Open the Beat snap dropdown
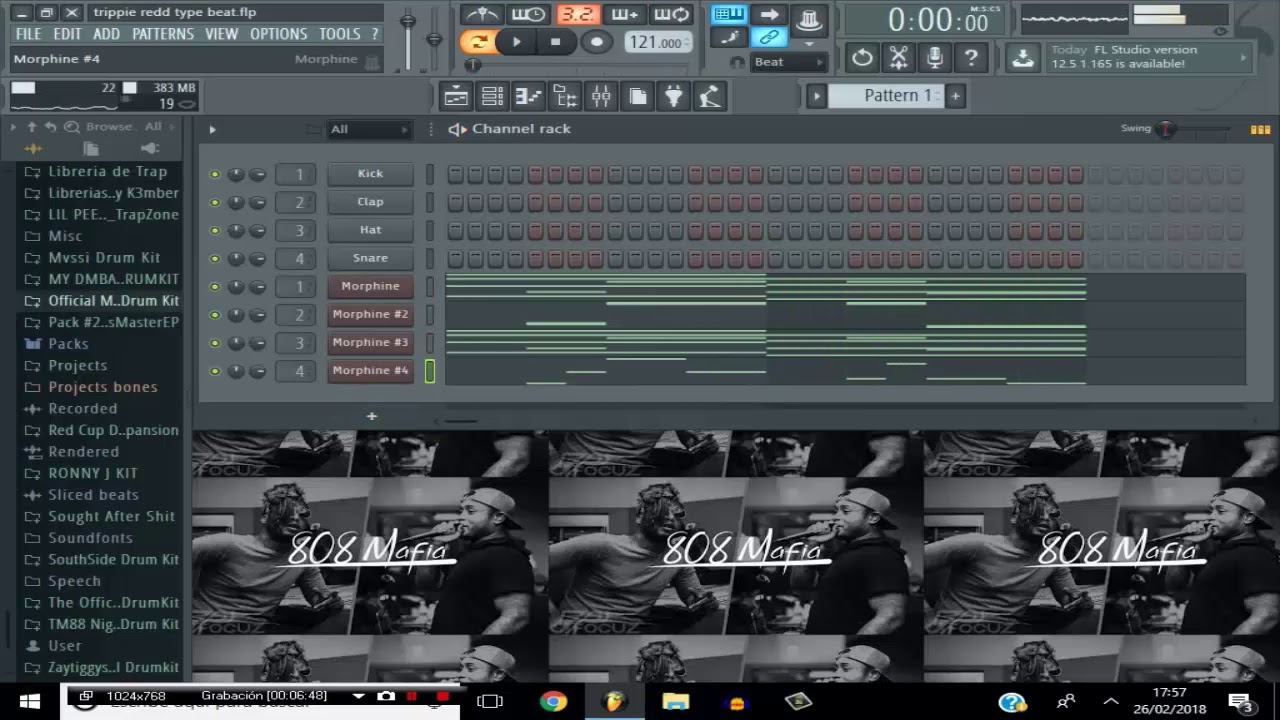The height and width of the screenshot is (720, 1280). pyautogui.click(x=789, y=62)
